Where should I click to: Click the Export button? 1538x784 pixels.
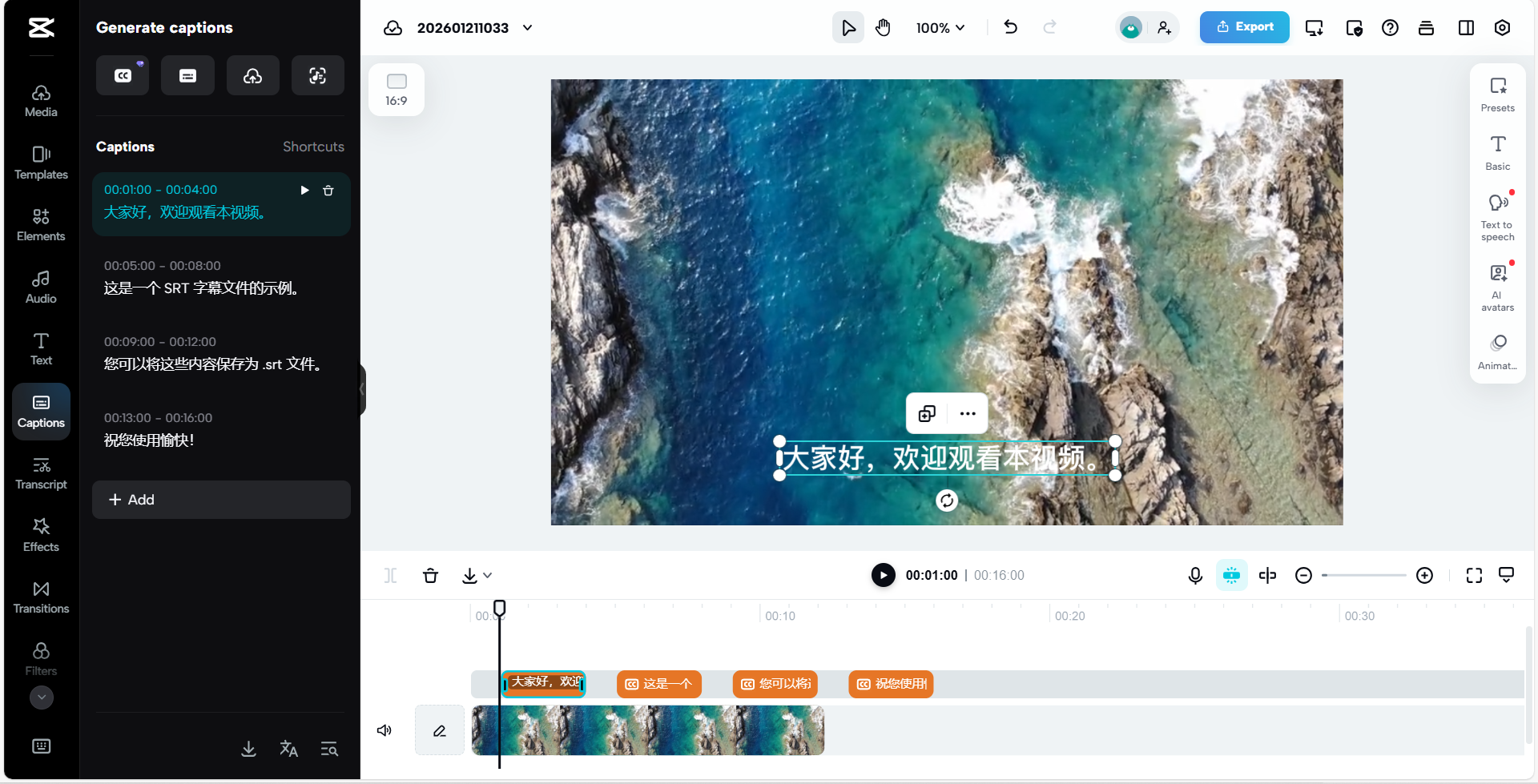pos(1244,26)
